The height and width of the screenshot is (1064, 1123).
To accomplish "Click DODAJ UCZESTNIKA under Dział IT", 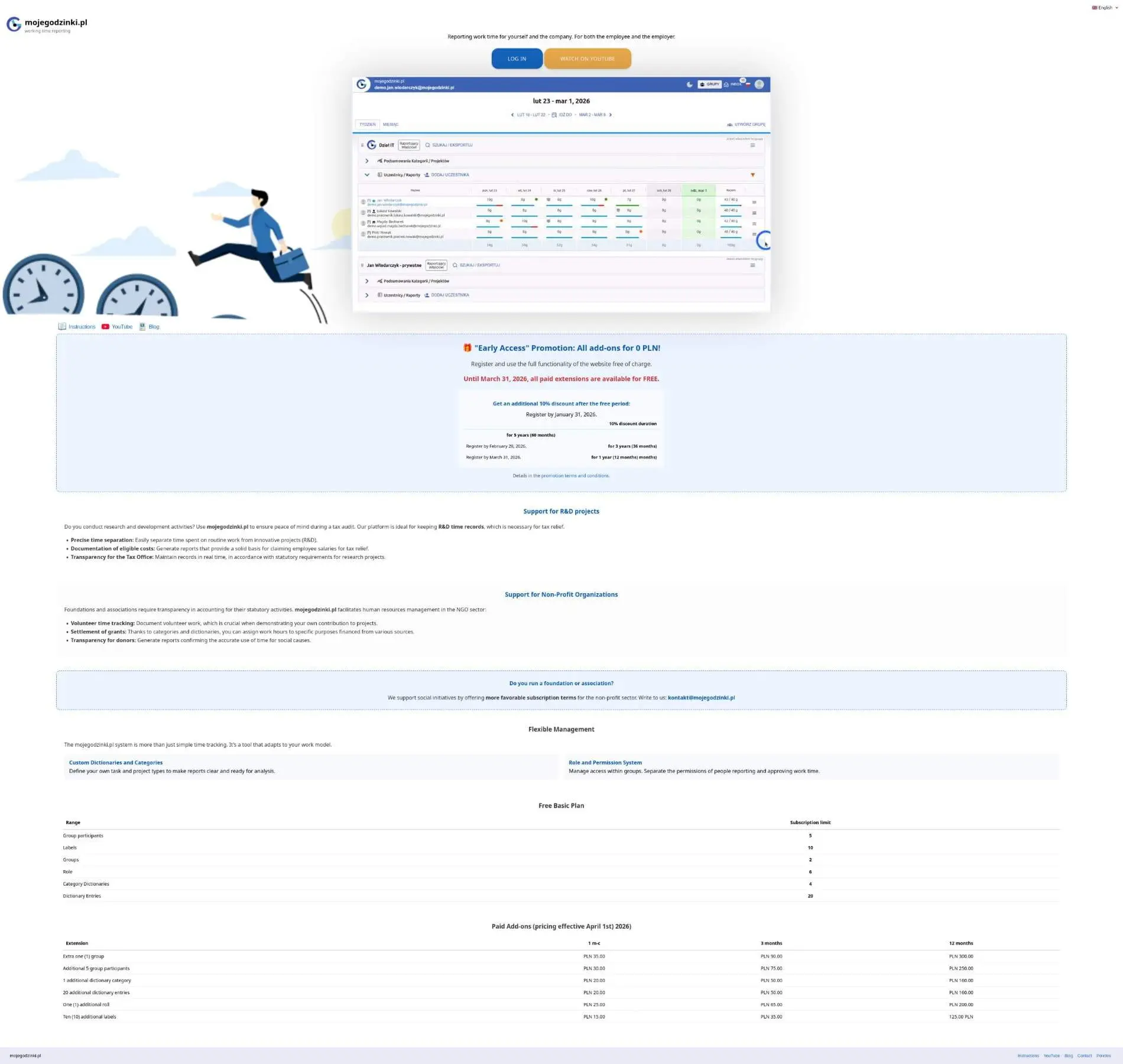I will pyautogui.click(x=446, y=175).
